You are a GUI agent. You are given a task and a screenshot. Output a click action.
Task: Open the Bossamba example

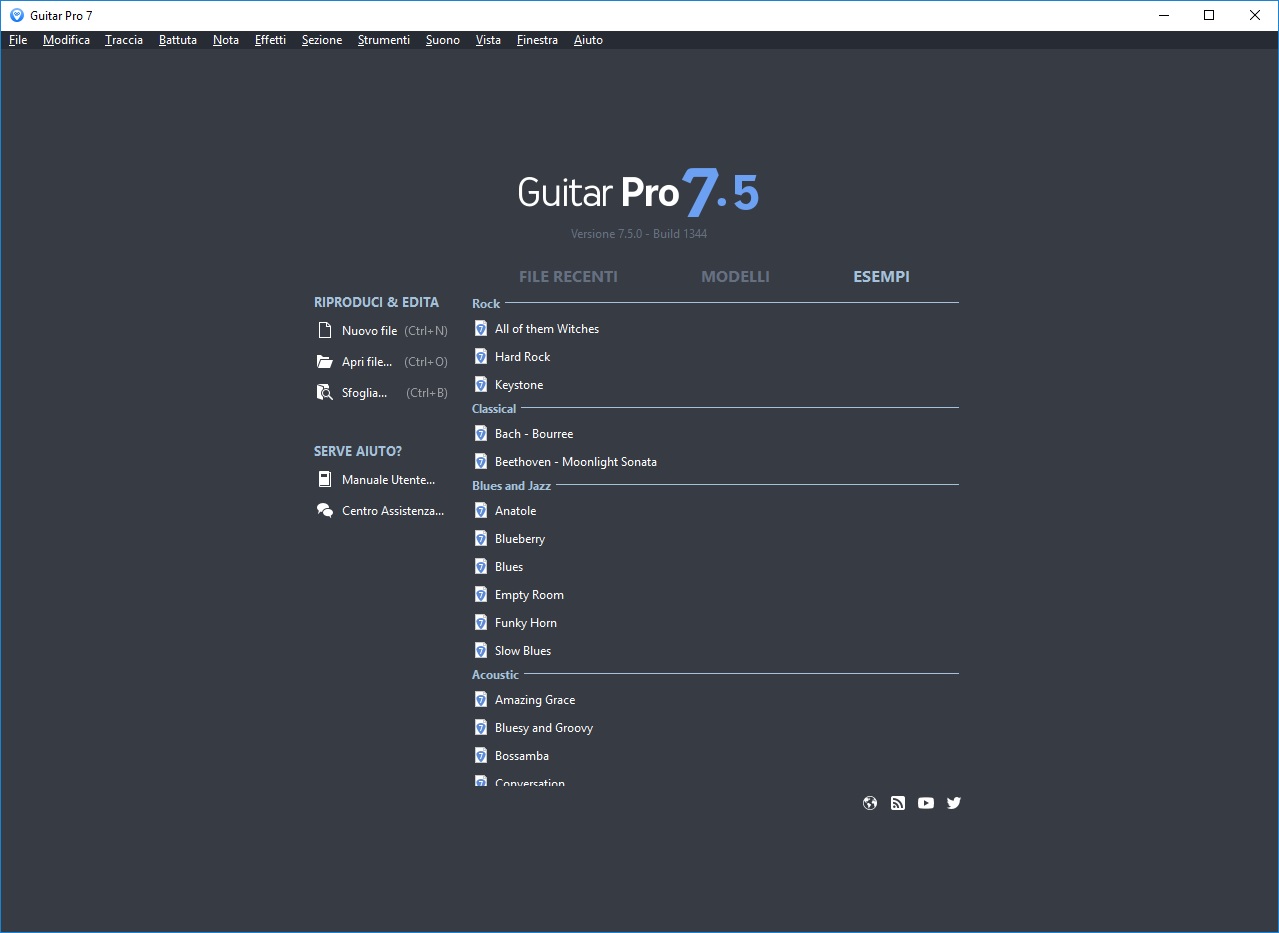[522, 755]
